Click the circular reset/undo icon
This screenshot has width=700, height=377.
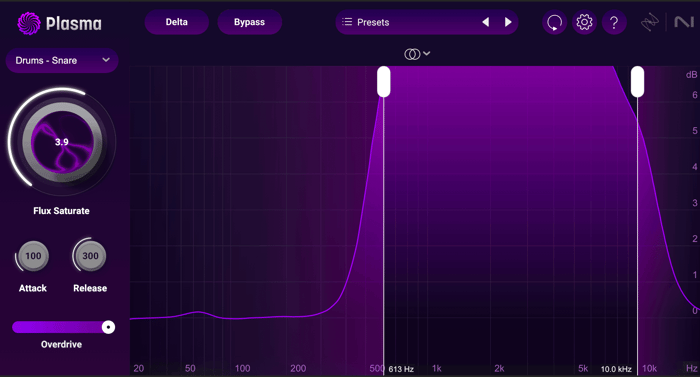pos(554,22)
